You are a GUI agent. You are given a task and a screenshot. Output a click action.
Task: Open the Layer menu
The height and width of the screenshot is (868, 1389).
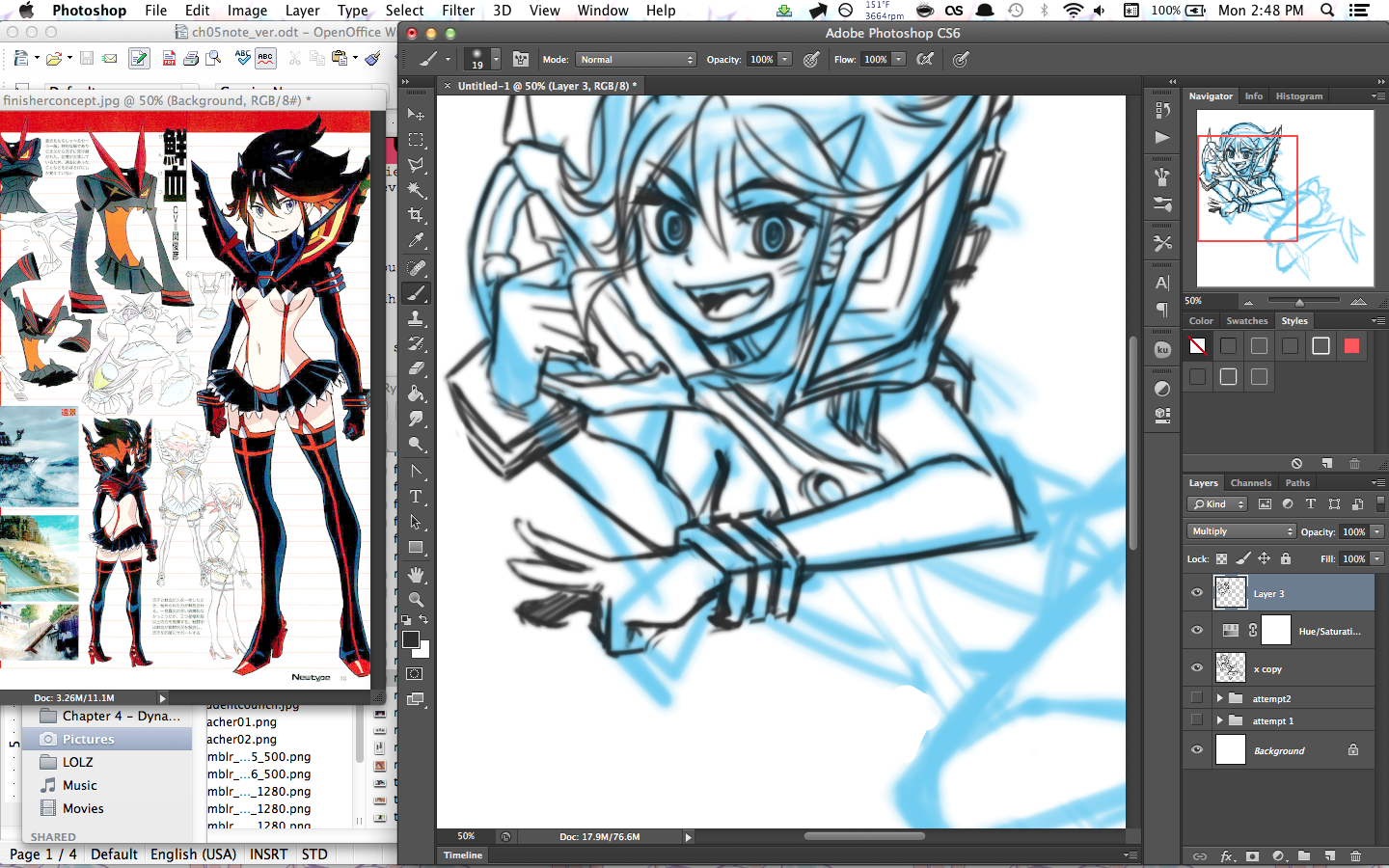click(x=302, y=11)
